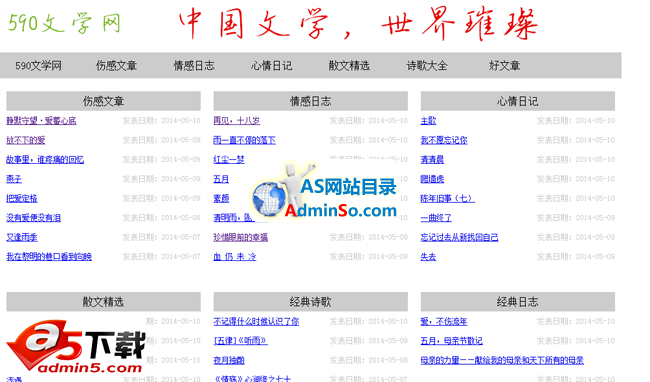Open the 血 仍 未 冷 article
The image size is (650, 382).
click(x=235, y=257)
